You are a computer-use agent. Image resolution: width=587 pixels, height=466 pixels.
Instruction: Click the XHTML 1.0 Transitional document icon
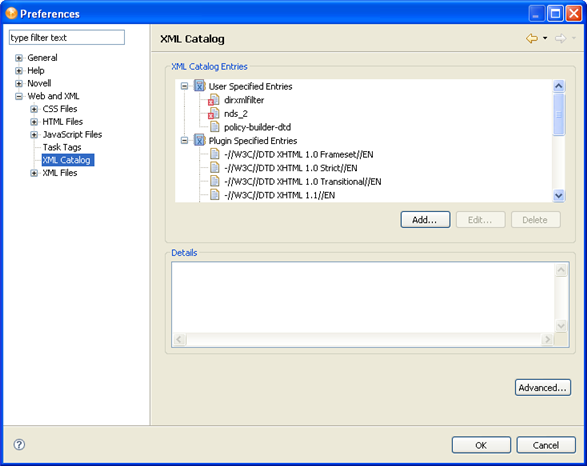215,181
